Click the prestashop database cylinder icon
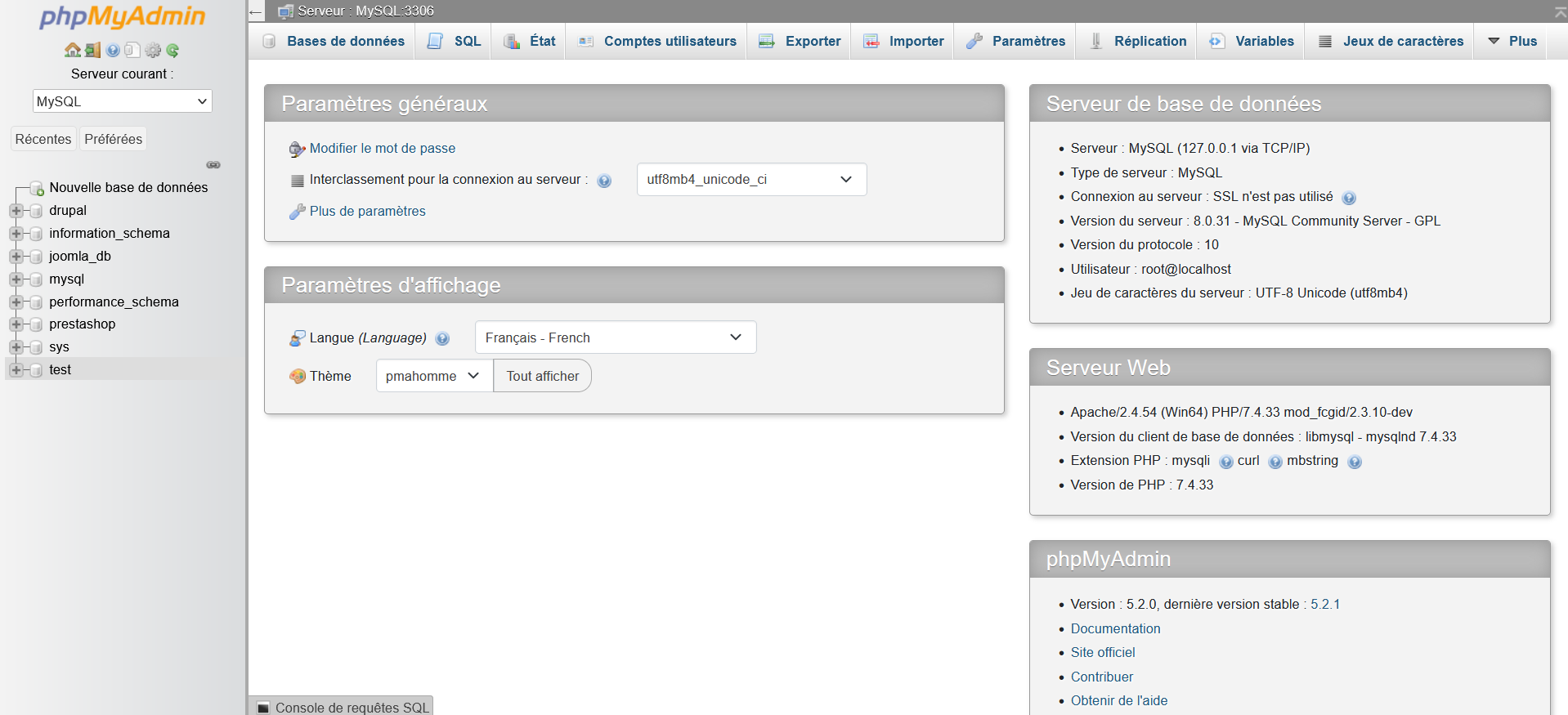This screenshot has width=1568, height=715. (36, 324)
